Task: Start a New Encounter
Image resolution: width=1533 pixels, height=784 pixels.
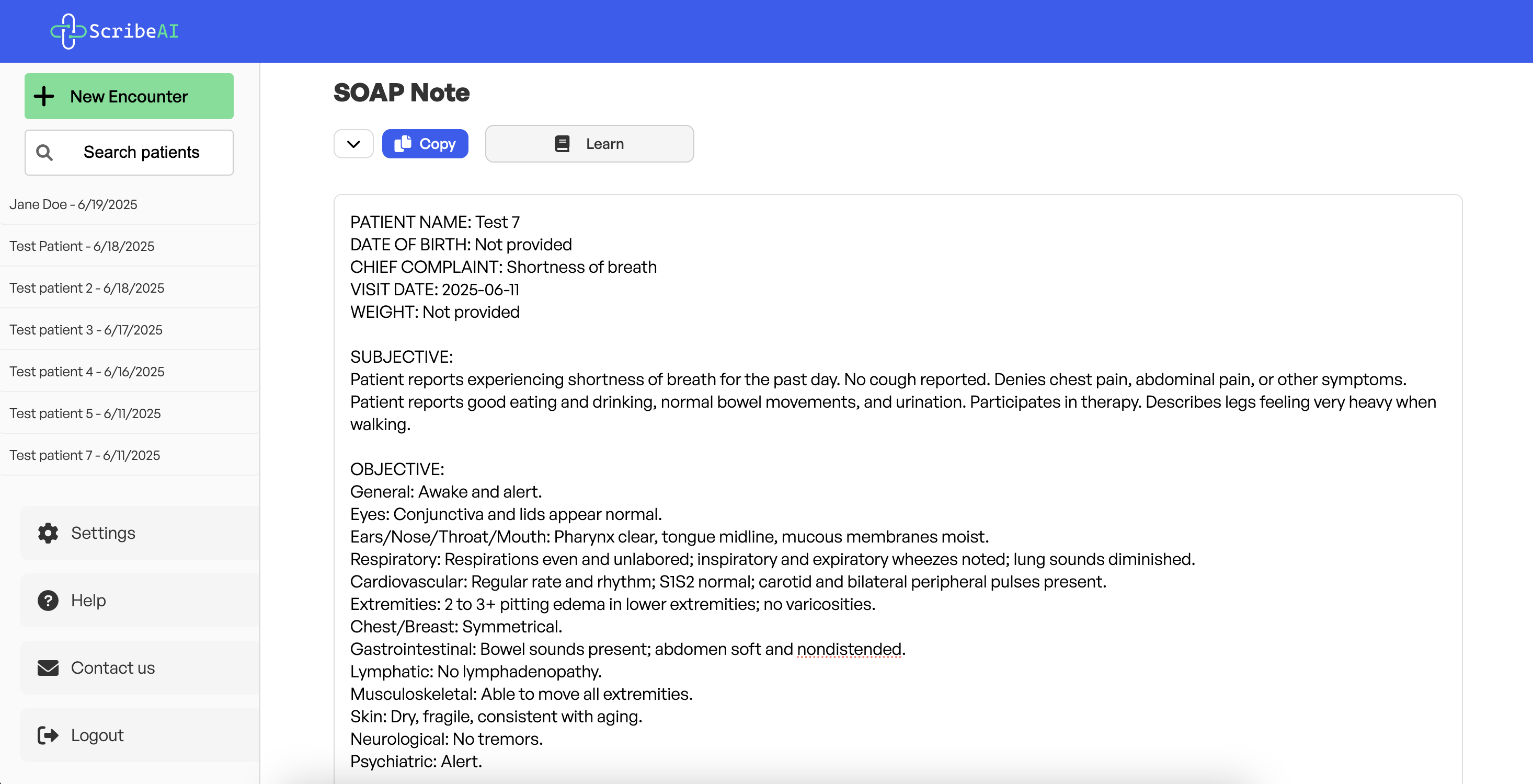Action: click(129, 96)
